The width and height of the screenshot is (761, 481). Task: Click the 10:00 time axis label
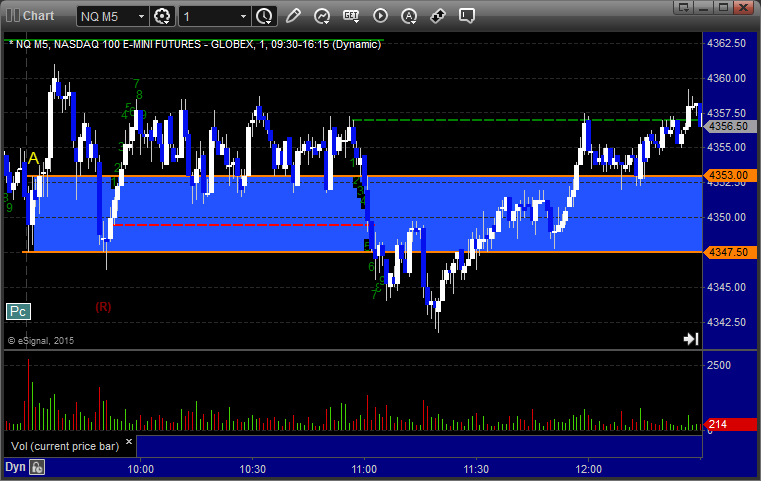[140, 469]
